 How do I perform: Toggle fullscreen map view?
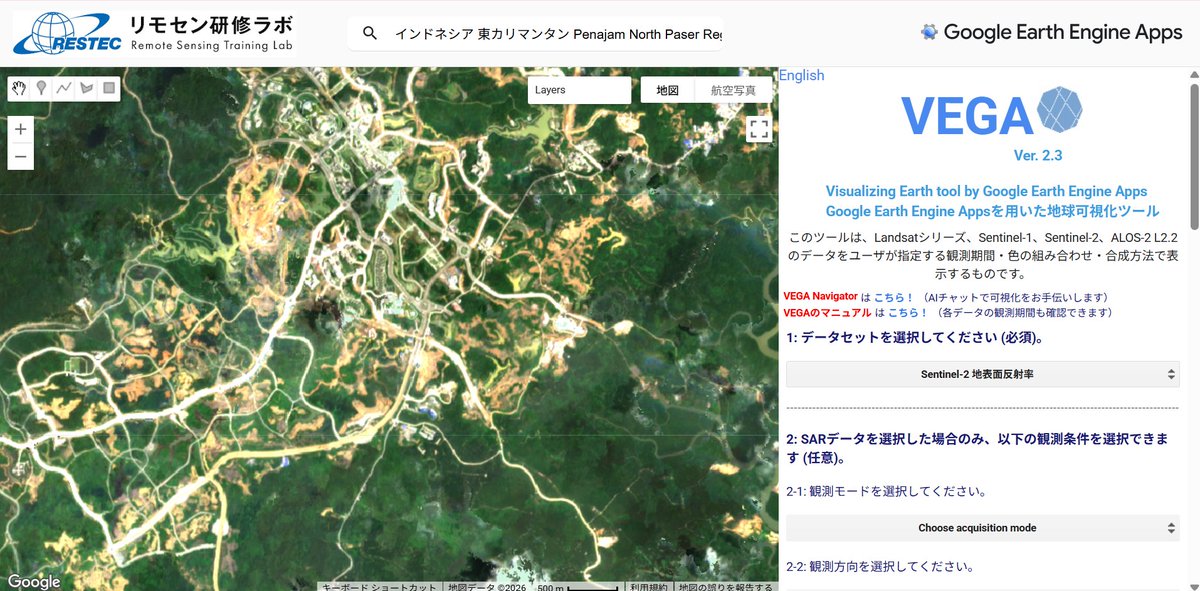(759, 128)
